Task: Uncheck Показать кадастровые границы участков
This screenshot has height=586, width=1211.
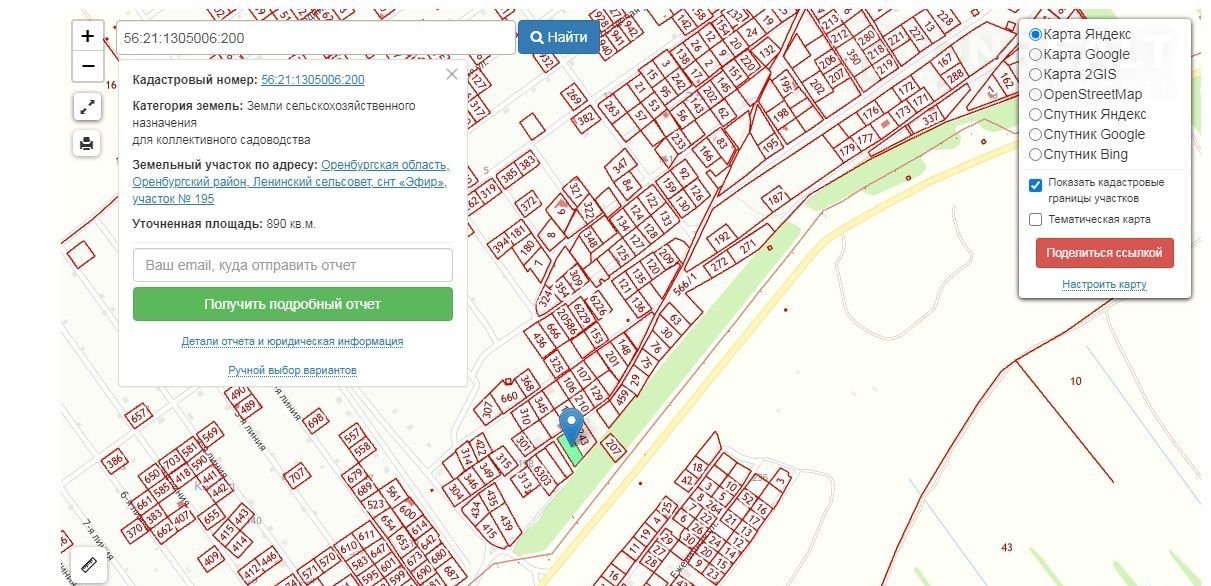Action: coord(1036,185)
